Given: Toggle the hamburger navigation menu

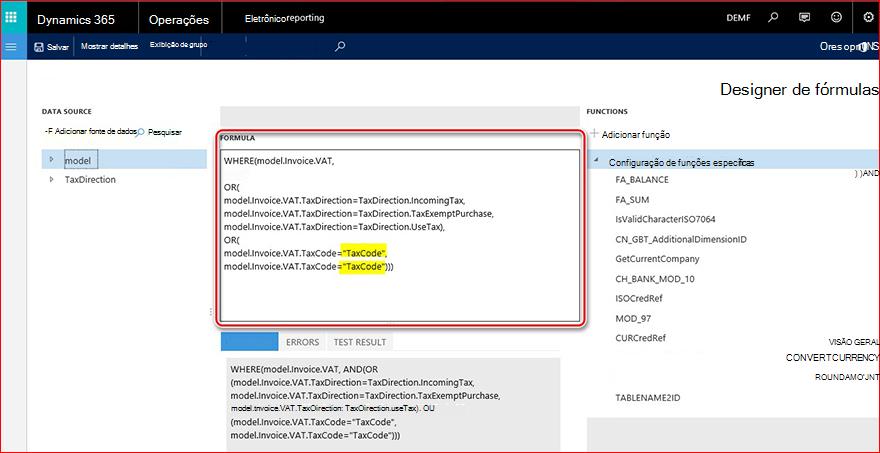Looking at the screenshot, I should coord(11,47).
